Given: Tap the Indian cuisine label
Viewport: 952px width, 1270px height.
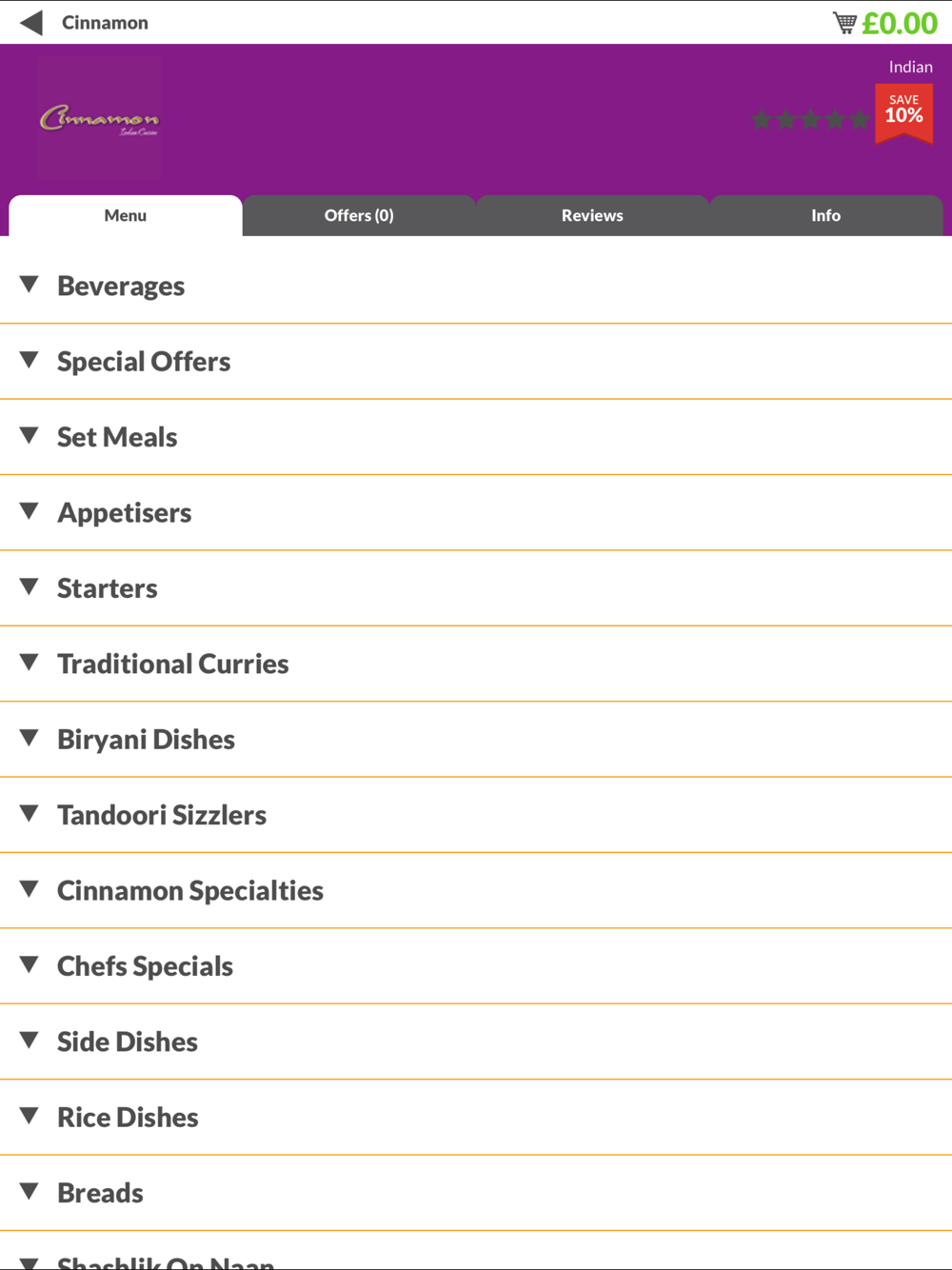Looking at the screenshot, I should click(x=910, y=67).
